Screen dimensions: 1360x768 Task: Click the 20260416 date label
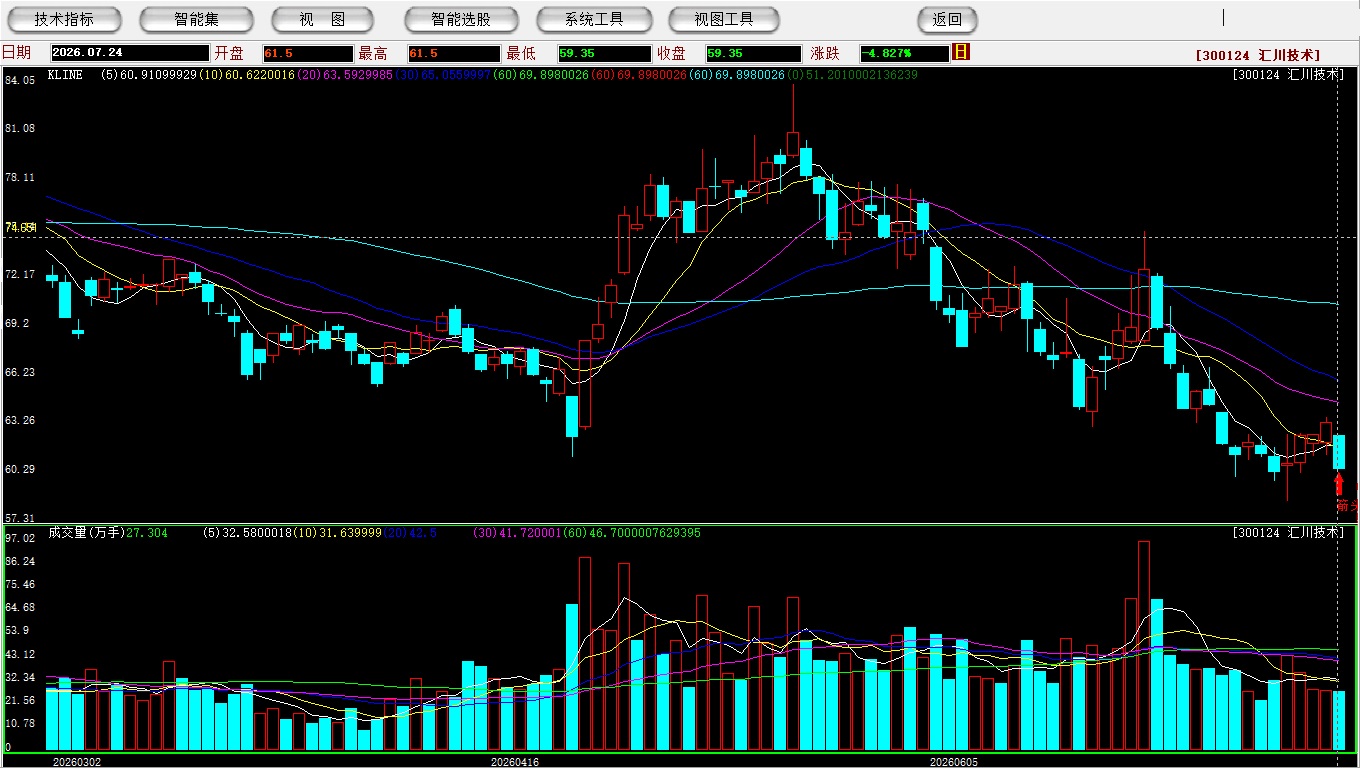tap(514, 762)
